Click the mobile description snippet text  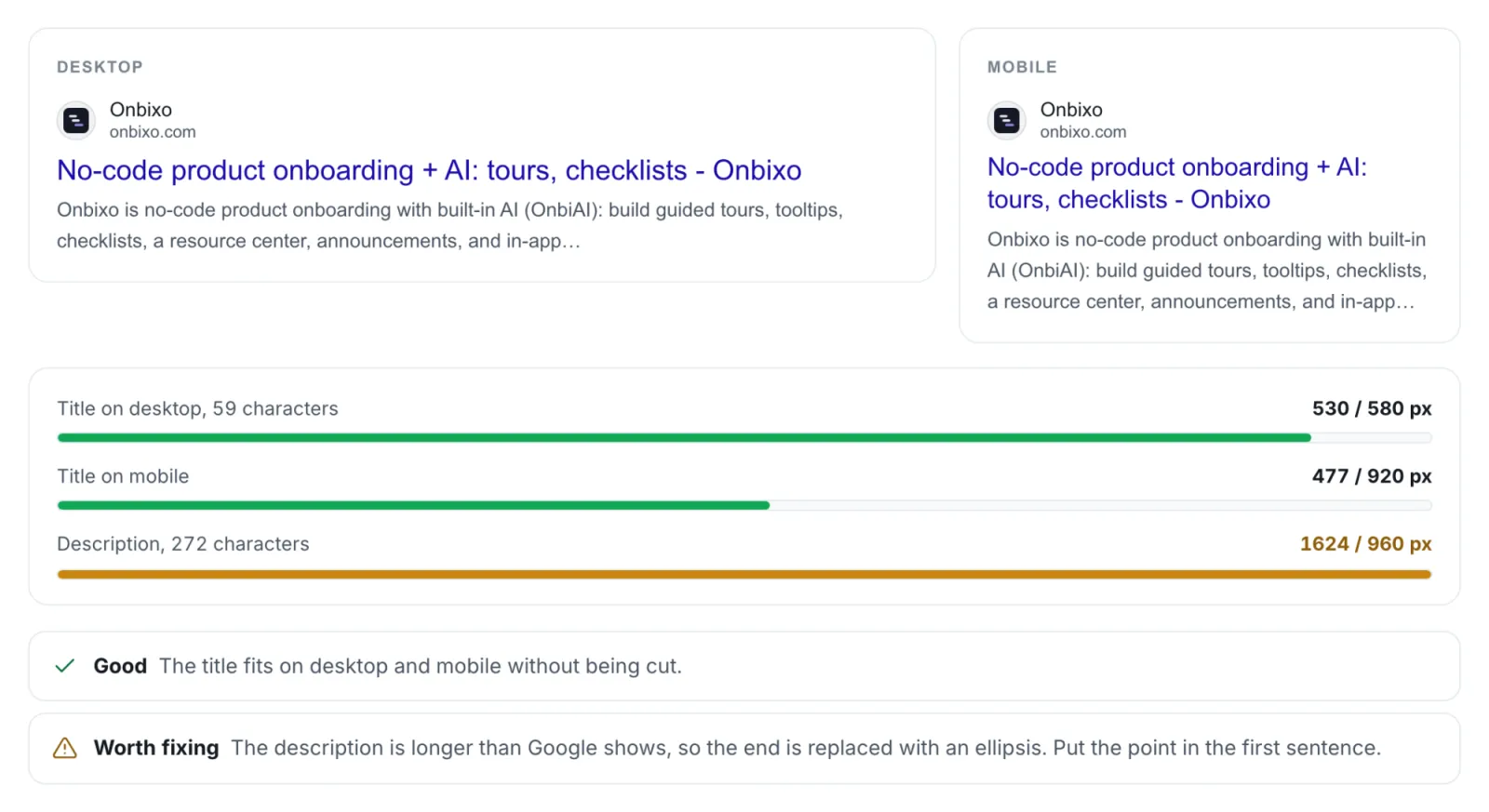pos(1207,271)
